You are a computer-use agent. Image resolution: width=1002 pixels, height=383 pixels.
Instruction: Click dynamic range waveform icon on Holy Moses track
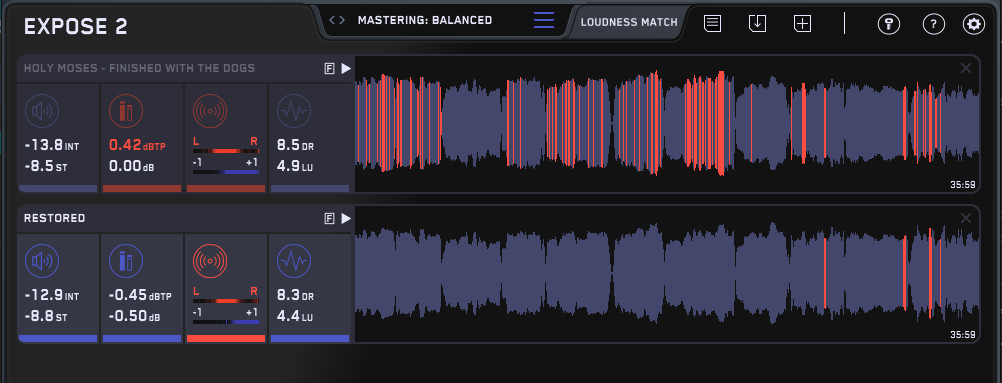click(294, 111)
